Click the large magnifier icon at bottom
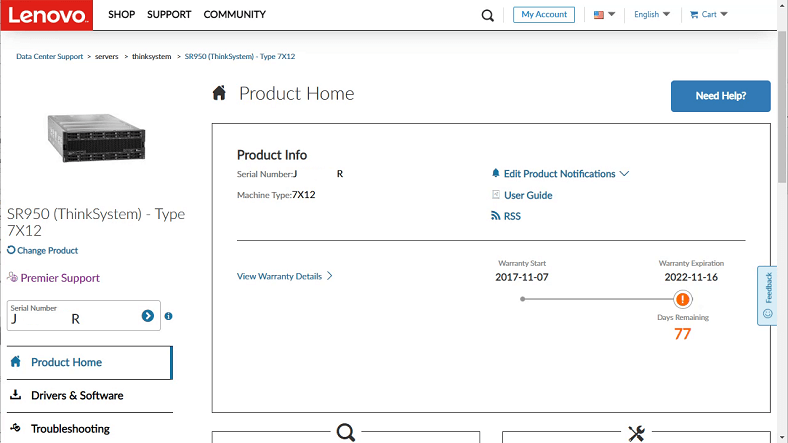Image resolution: width=788 pixels, height=443 pixels. (x=346, y=432)
